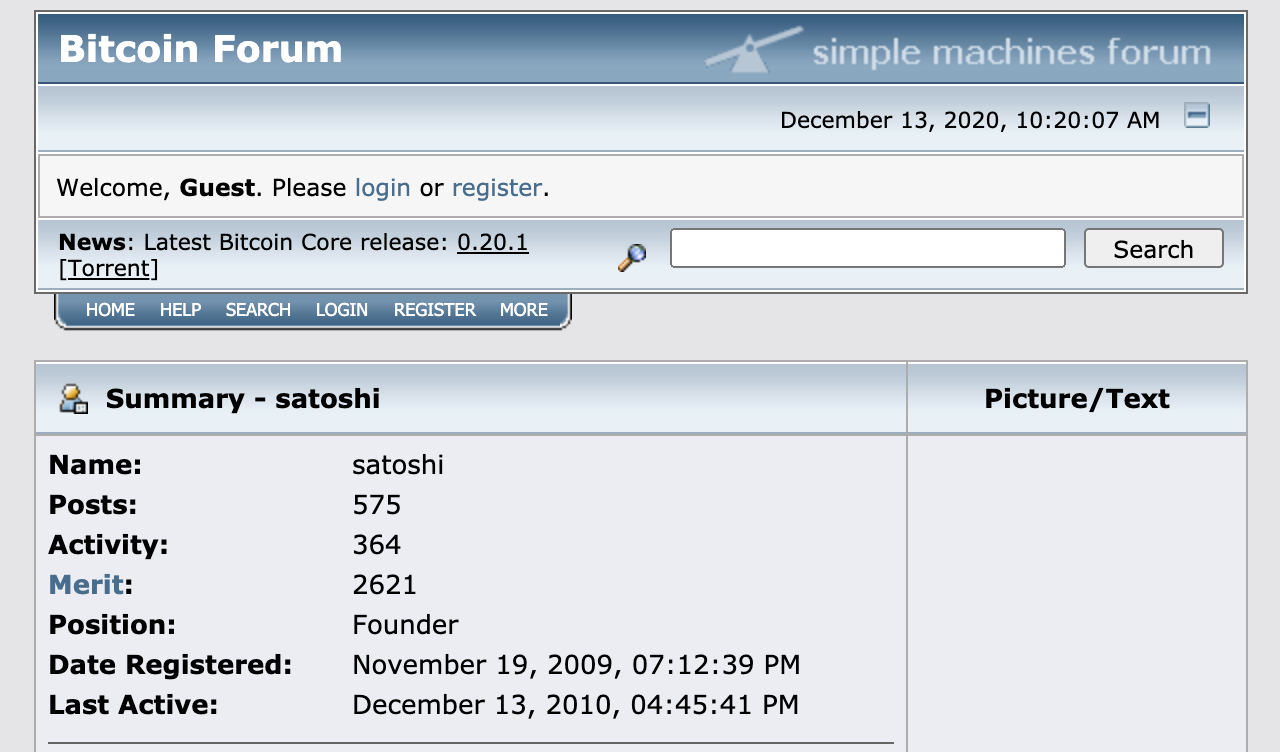1280x752 pixels.
Task: Click the Torrent download link
Action: (109, 268)
